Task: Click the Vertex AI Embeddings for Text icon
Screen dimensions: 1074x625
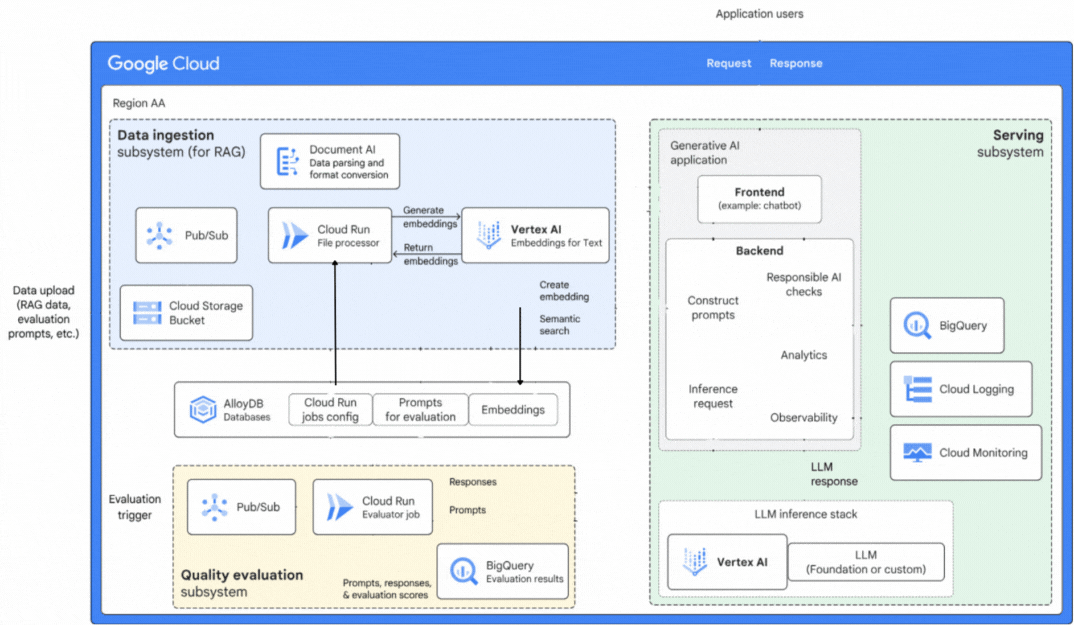Action: [488, 235]
